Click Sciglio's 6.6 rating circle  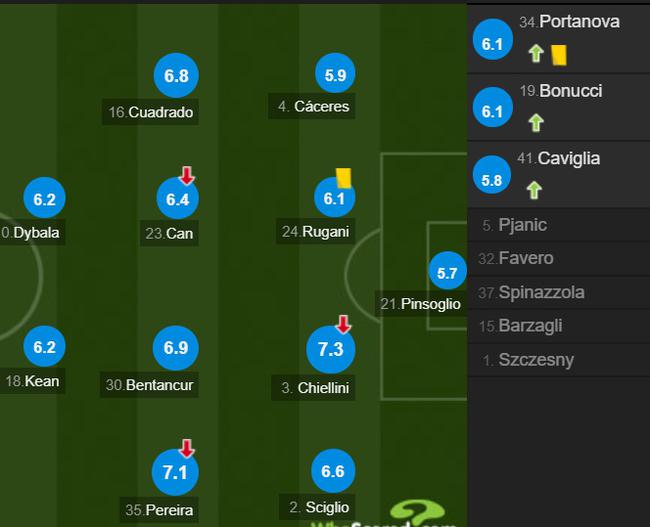click(333, 471)
